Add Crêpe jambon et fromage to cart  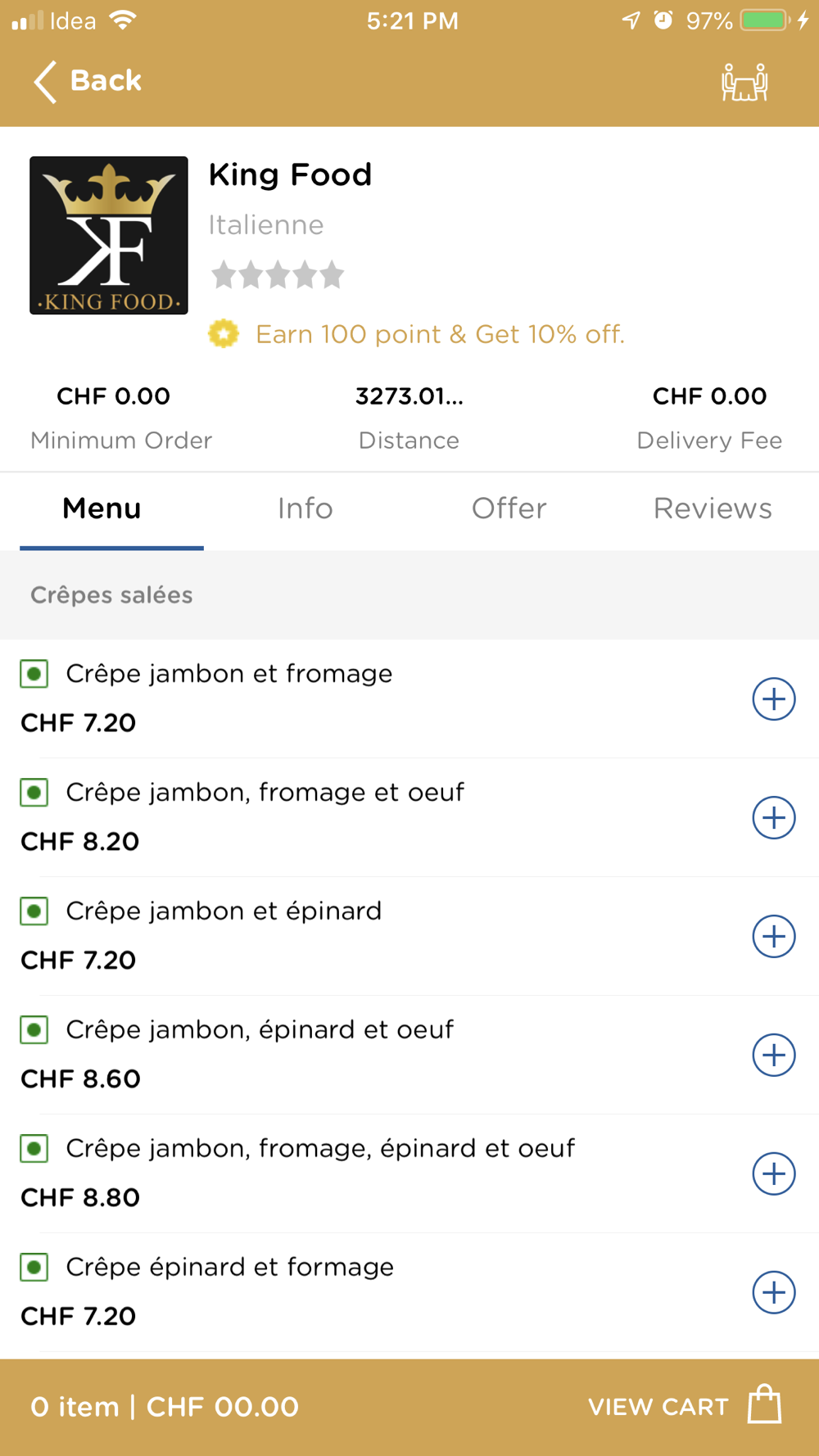(774, 699)
